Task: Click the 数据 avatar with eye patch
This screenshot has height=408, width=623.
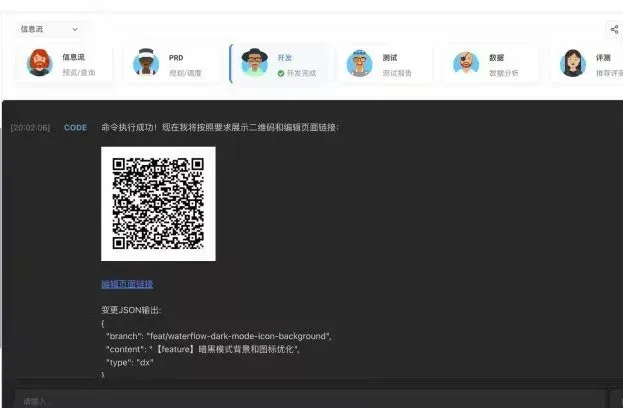Action: (x=466, y=63)
